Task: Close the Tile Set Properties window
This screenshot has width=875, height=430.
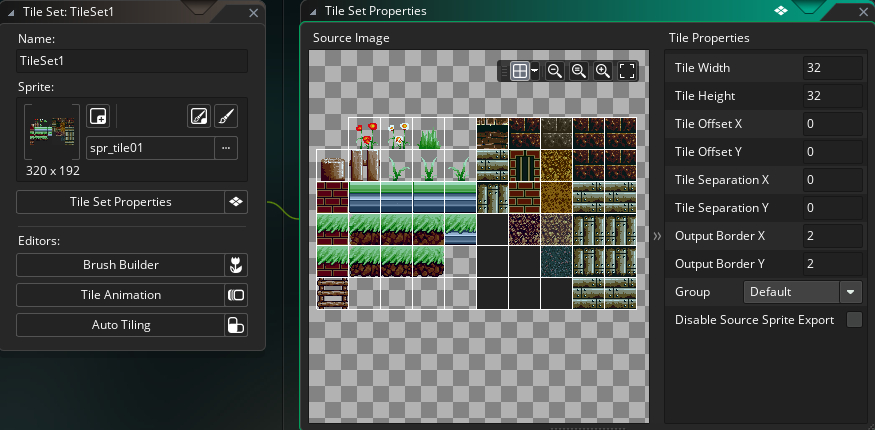Action: coord(863,11)
